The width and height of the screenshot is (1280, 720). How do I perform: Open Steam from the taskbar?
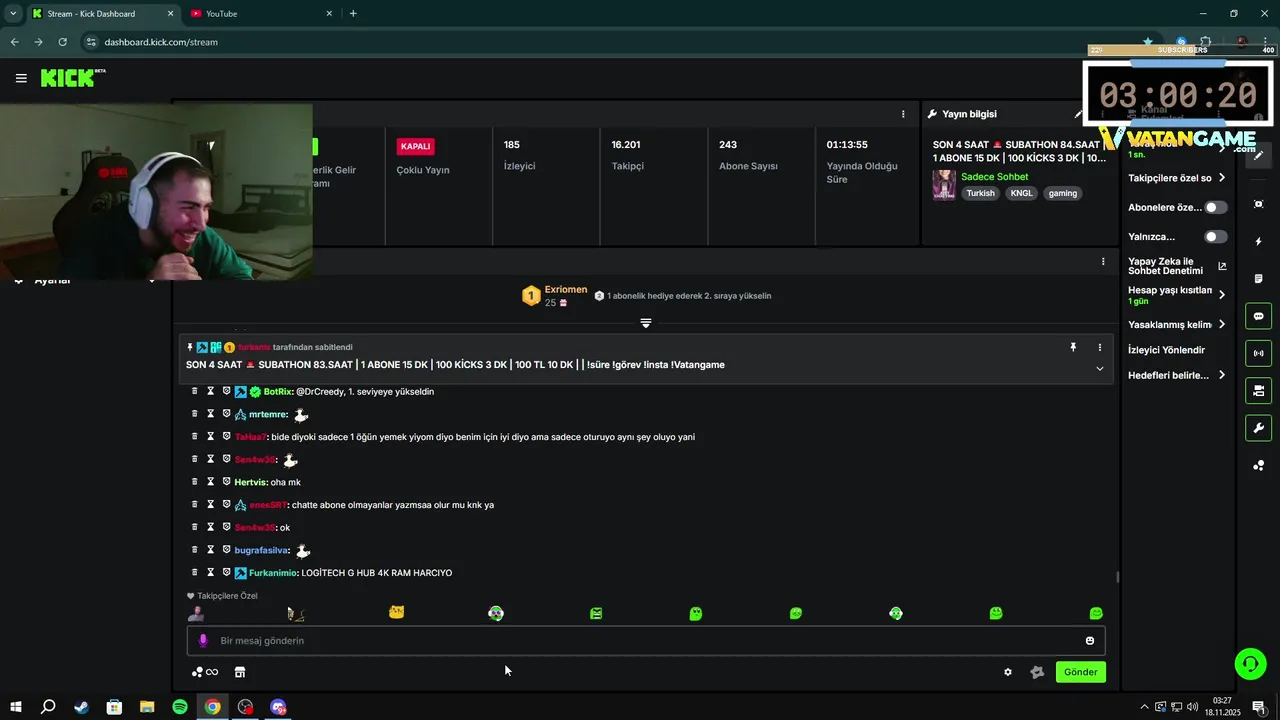click(81, 707)
